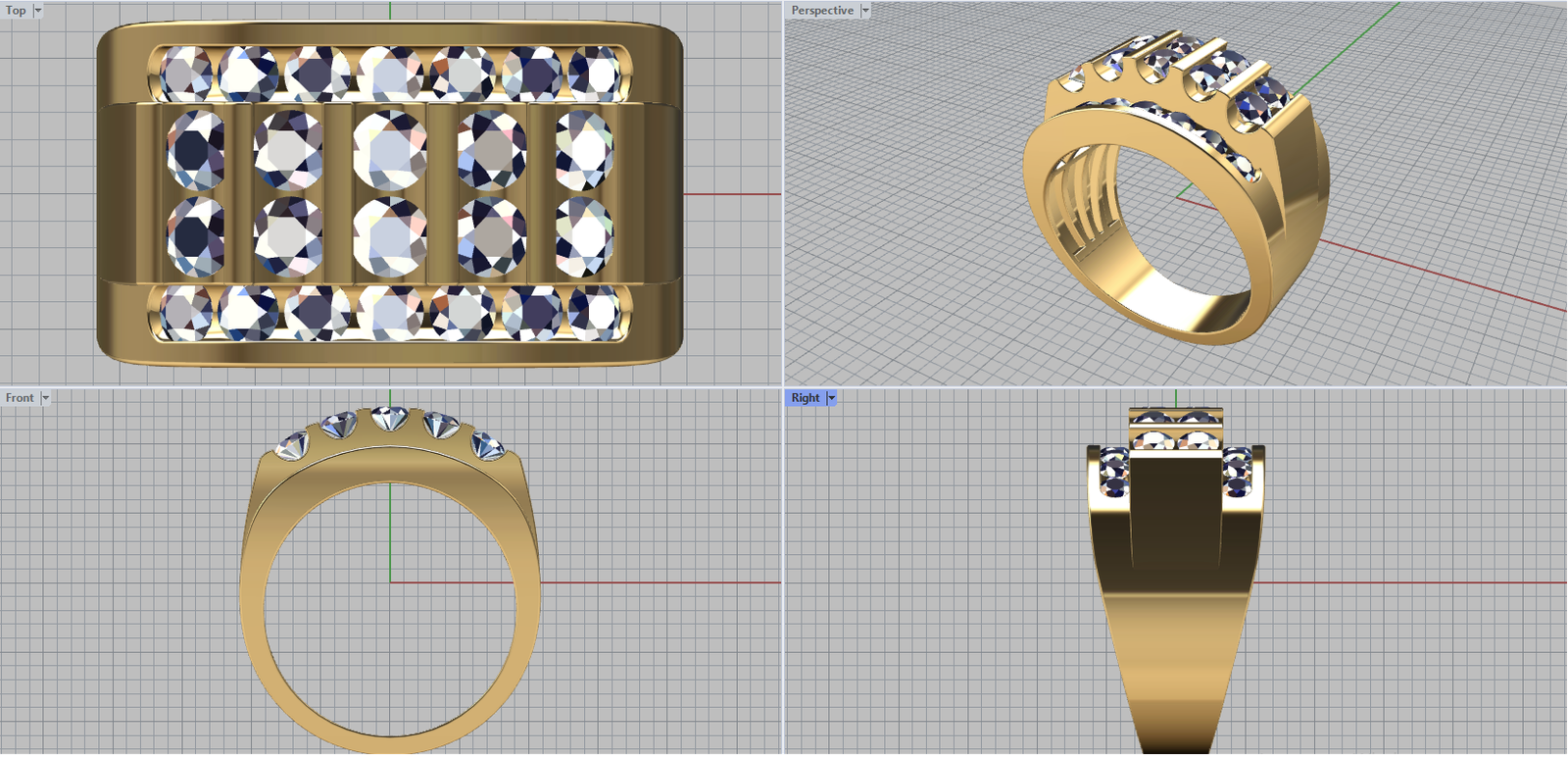The image size is (1568, 757).
Task: Expand the Right viewport dropdown arrow
Action: 831,398
